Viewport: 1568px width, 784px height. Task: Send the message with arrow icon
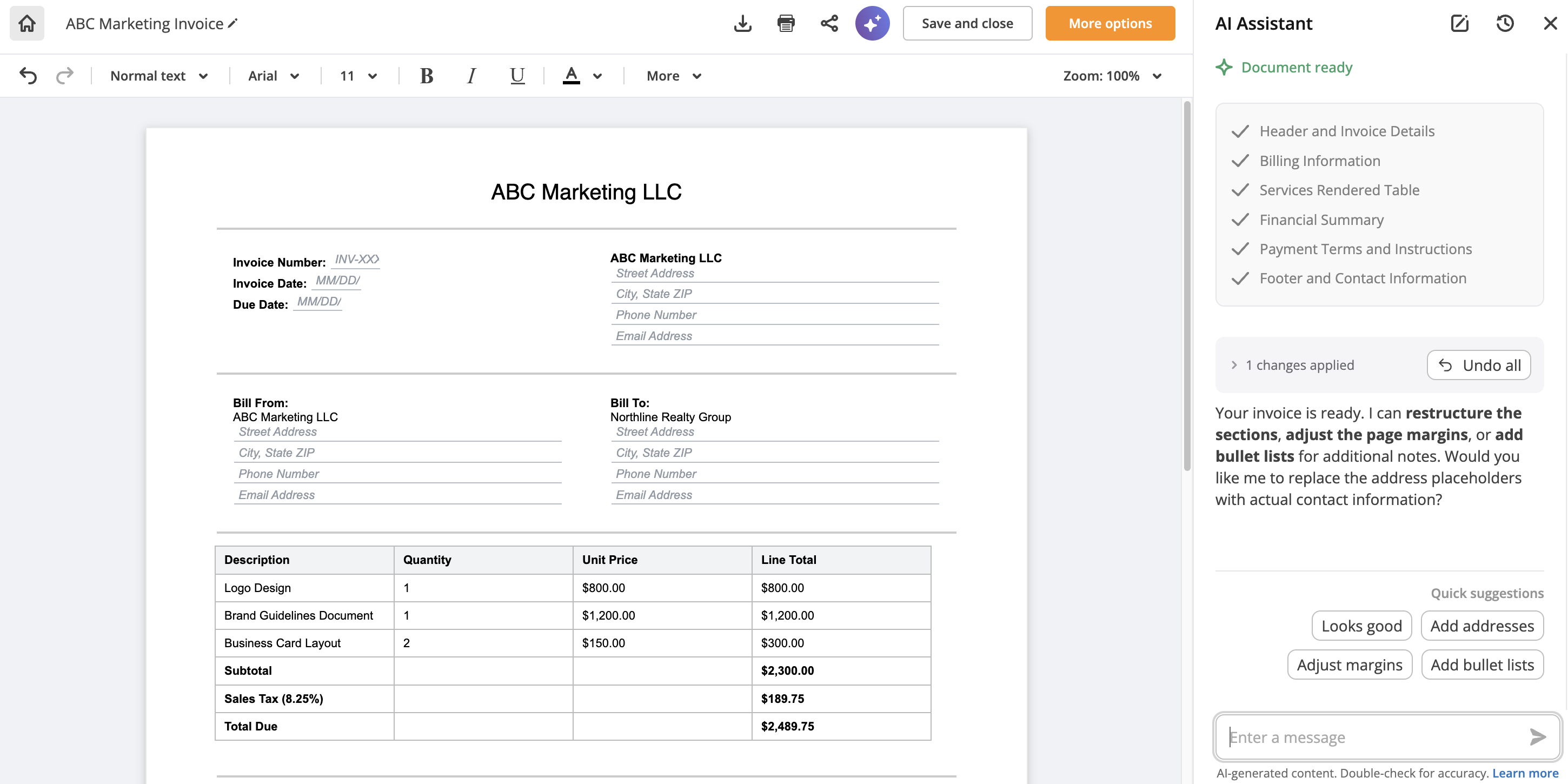(x=1538, y=736)
